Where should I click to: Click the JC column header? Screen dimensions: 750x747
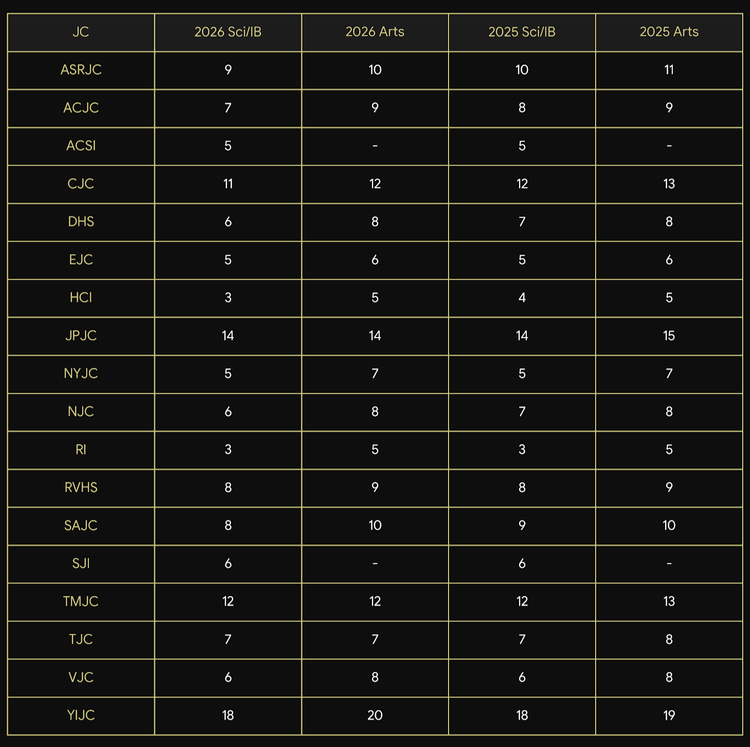coord(81,32)
